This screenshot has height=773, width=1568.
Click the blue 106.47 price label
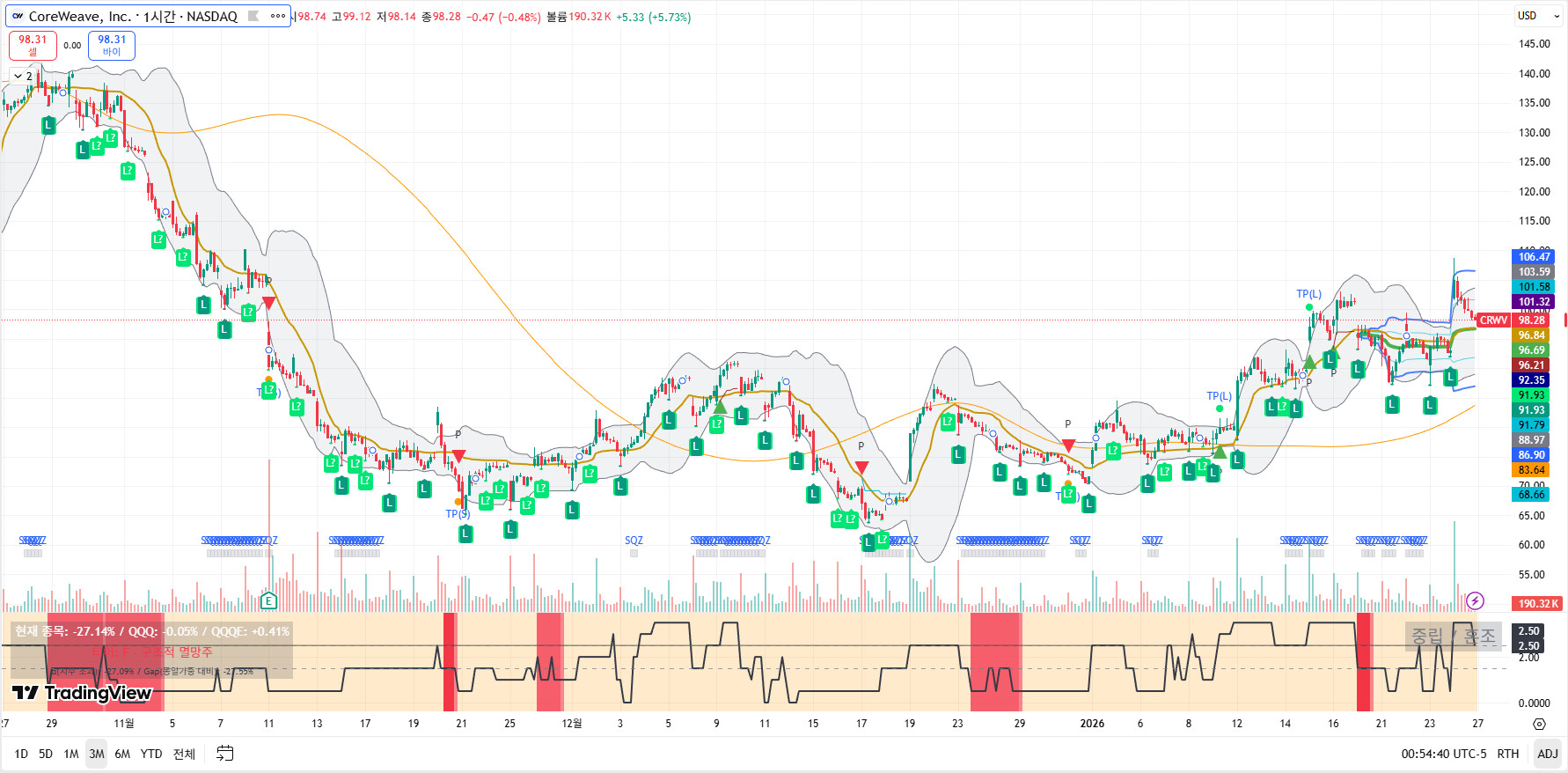[x=1534, y=257]
